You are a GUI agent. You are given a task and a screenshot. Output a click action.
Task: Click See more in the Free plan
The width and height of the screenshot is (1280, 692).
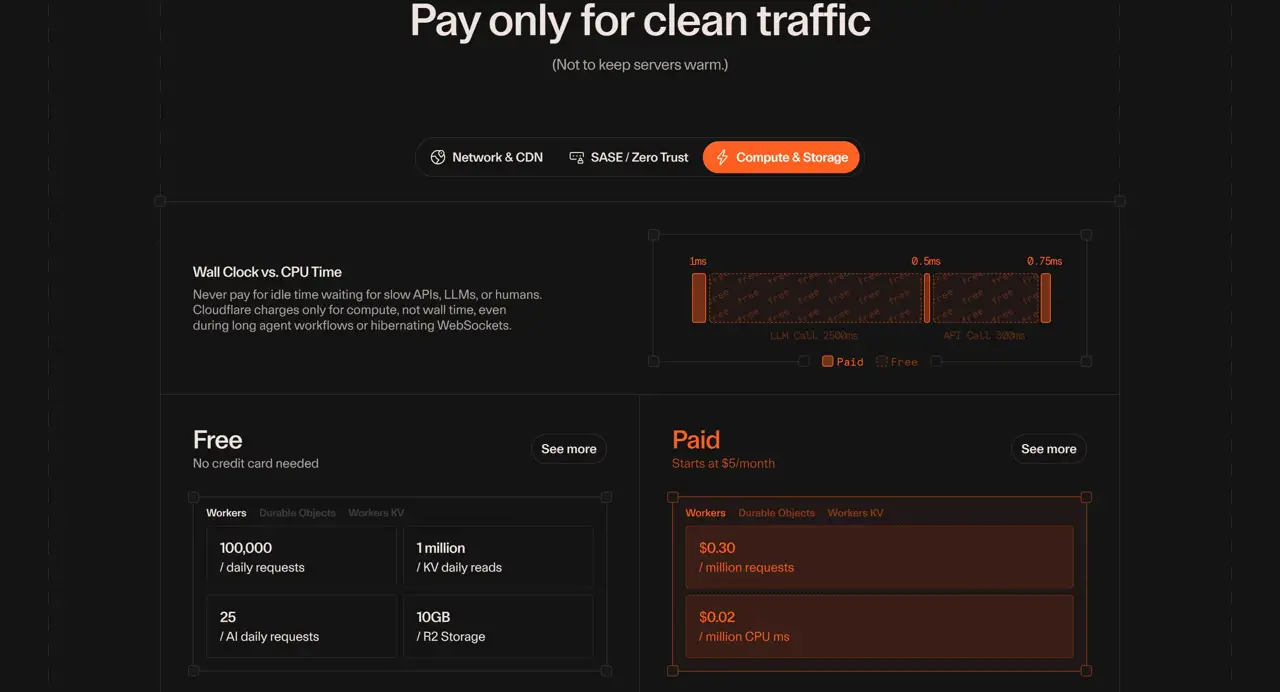569,449
